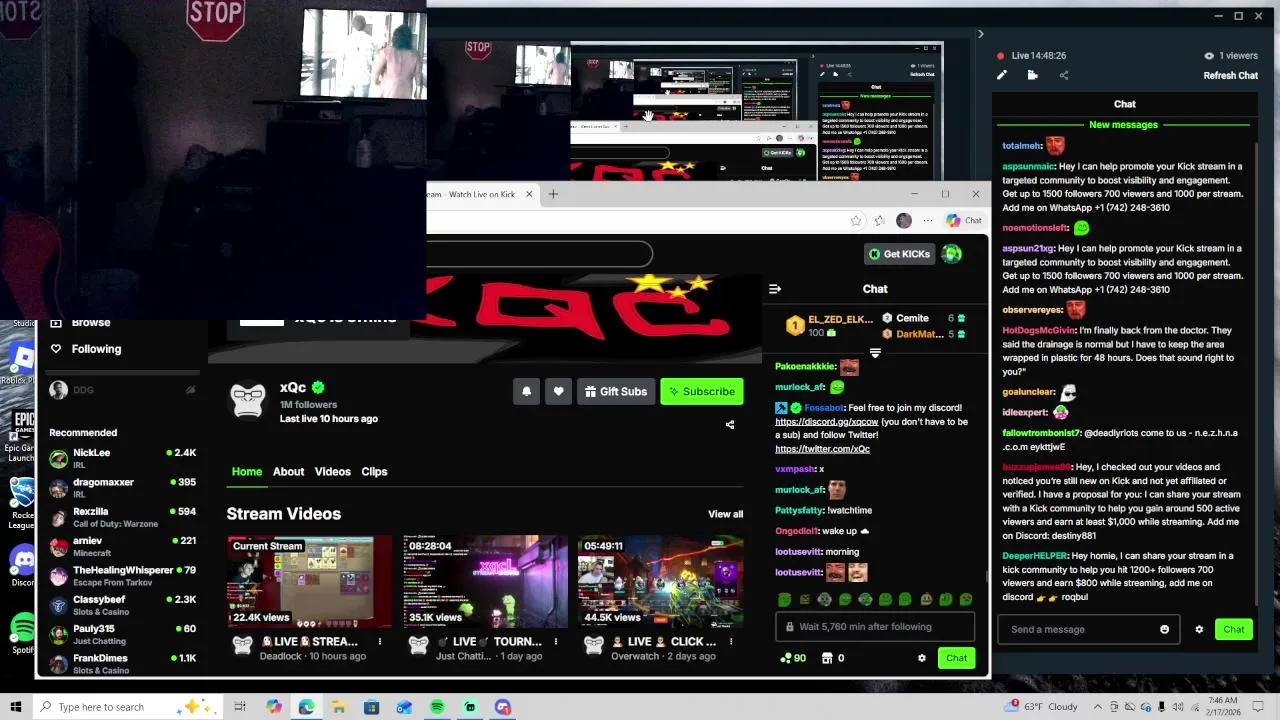Click green Chat button in browser chat
Viewport: 1280px width, 720px height.
957,658
